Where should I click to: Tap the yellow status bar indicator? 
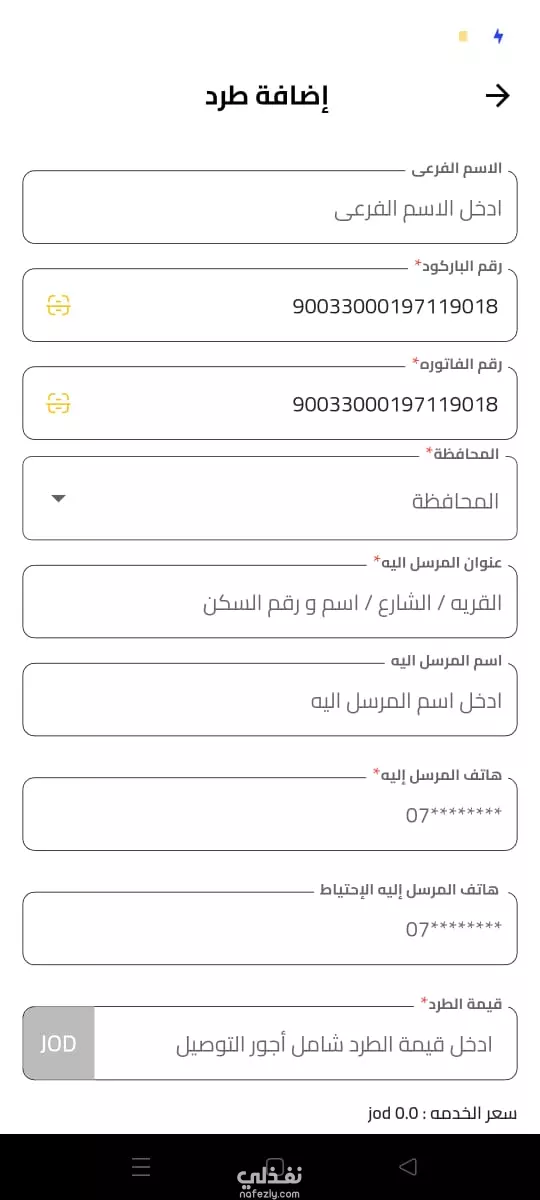coord(462,36)
